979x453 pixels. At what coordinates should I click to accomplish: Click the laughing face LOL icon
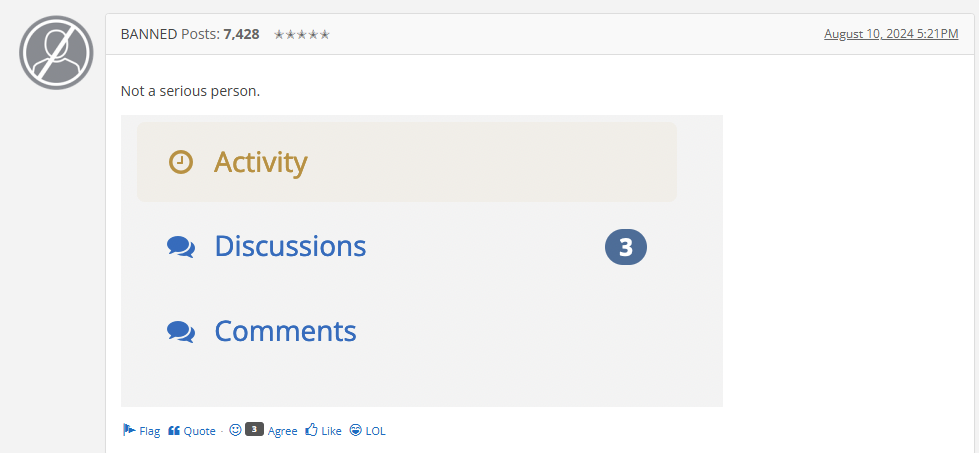coord(356,430)
